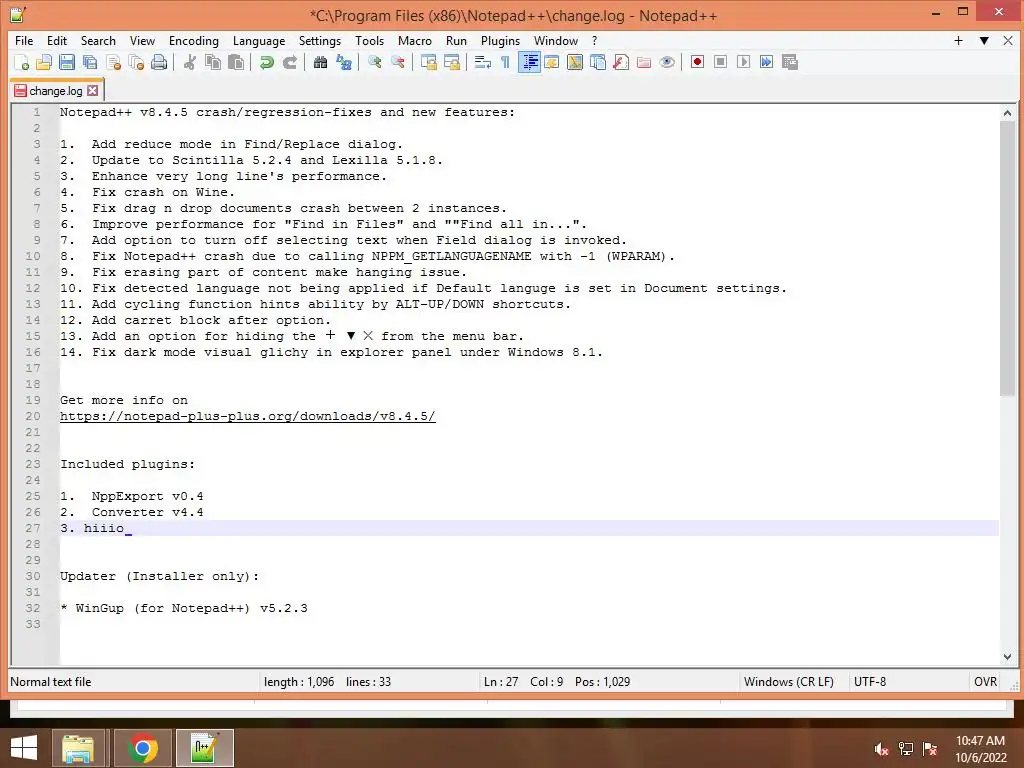Viewport: 1024px width, 768px height.
Task: Click the macro Playback icon
Action: (743, 62)
